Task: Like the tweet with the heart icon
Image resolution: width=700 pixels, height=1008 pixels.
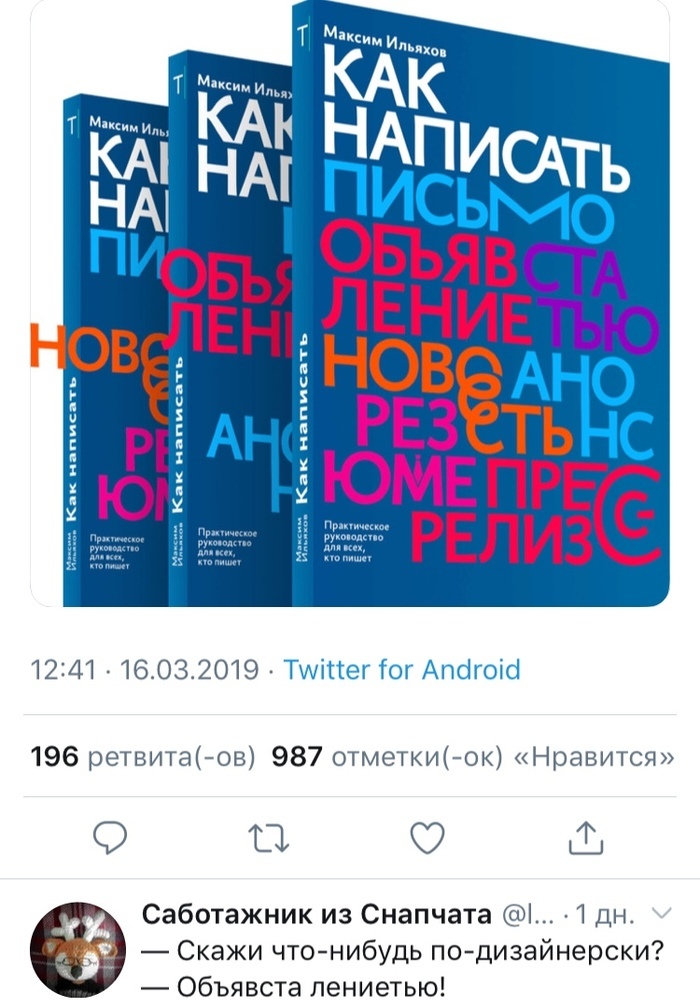Action: pyautogui.click(x=427, y=838)
